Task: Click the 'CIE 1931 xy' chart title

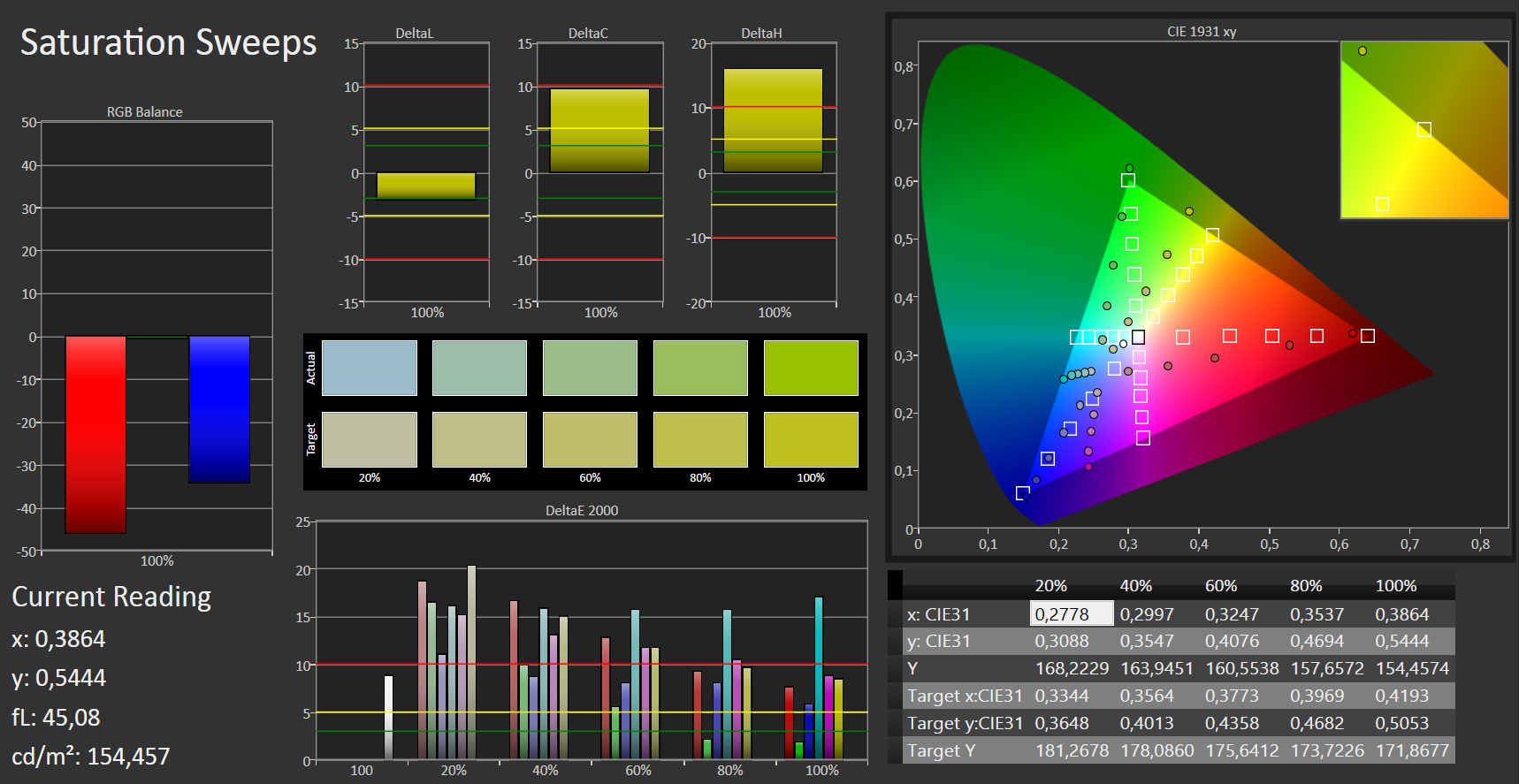Action: pyautogui.click(x=1202, y=32)
